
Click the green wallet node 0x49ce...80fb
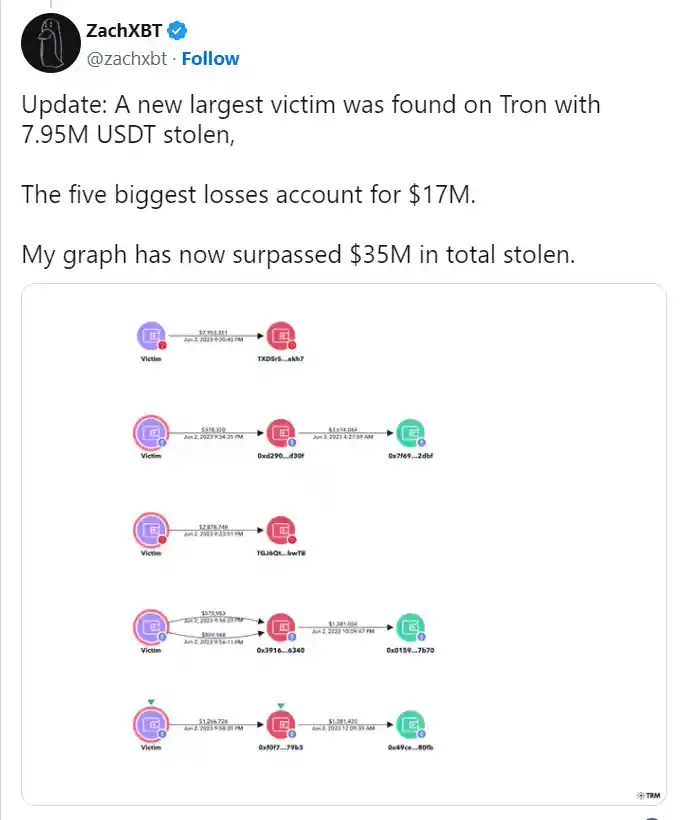coord(409,723)
